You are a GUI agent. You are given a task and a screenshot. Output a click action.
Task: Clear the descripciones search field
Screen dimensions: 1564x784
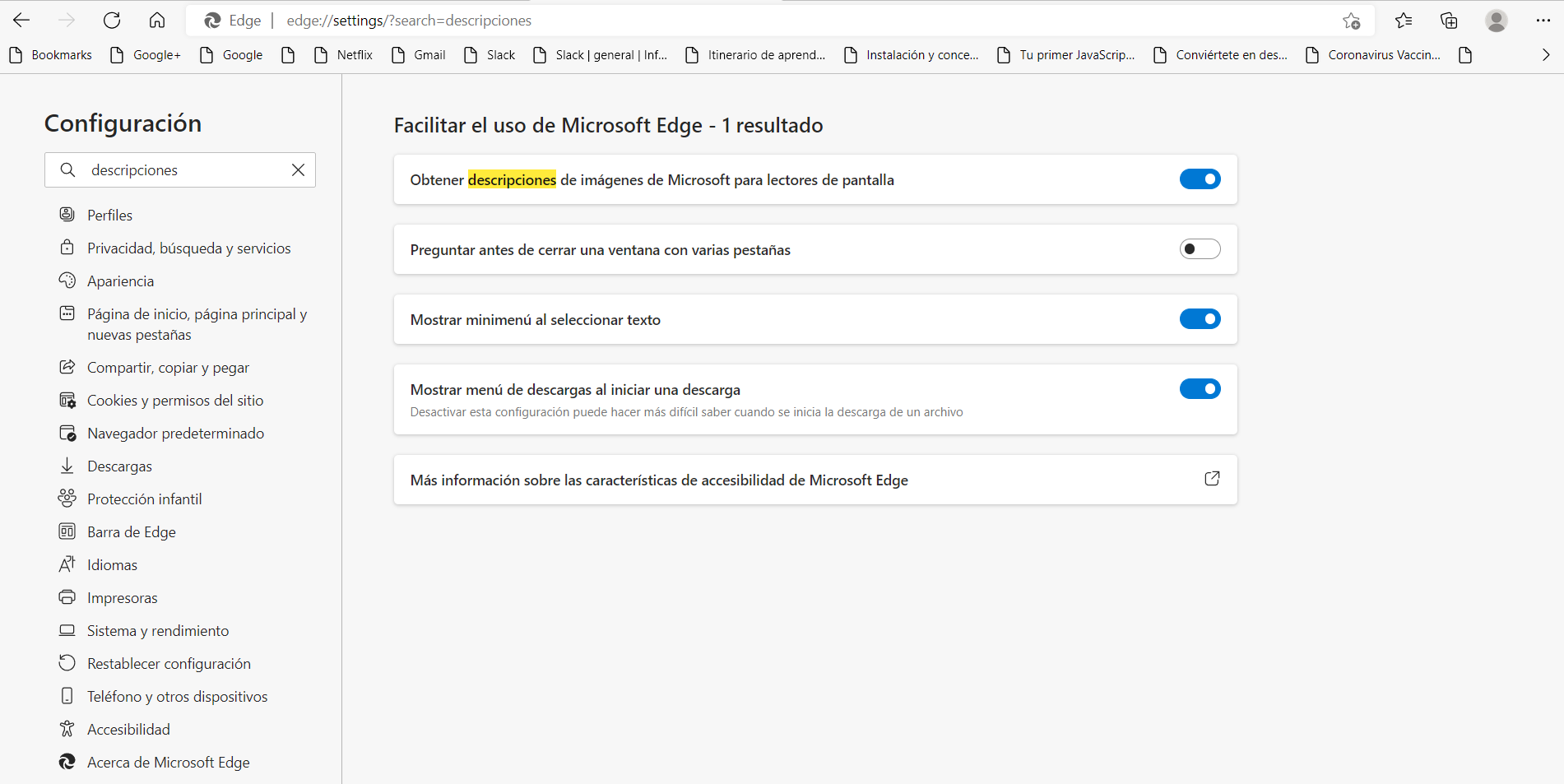[x=298, y=169]
